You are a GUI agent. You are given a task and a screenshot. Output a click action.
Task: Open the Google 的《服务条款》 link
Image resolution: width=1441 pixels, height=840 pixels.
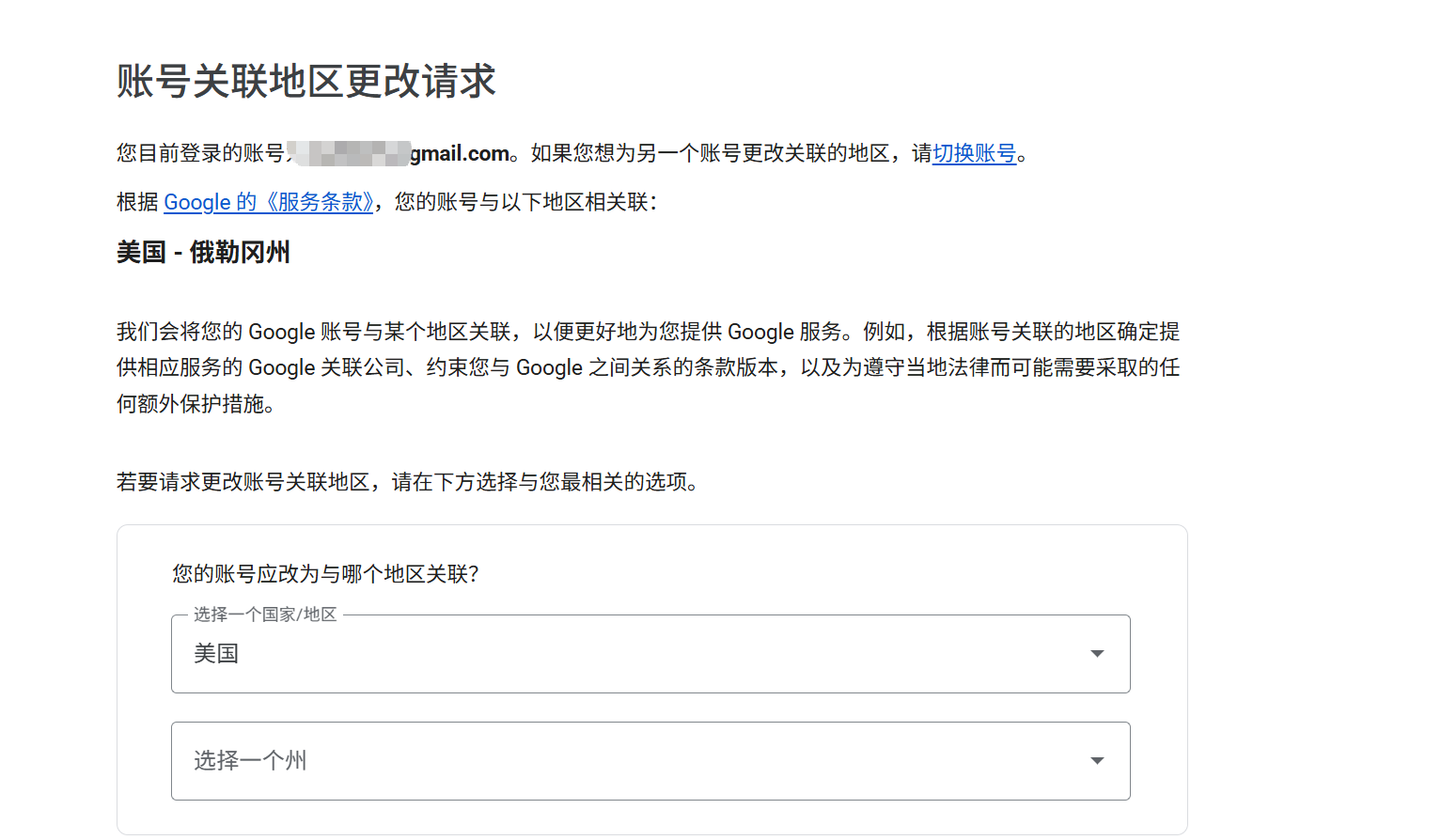[269, 202]
